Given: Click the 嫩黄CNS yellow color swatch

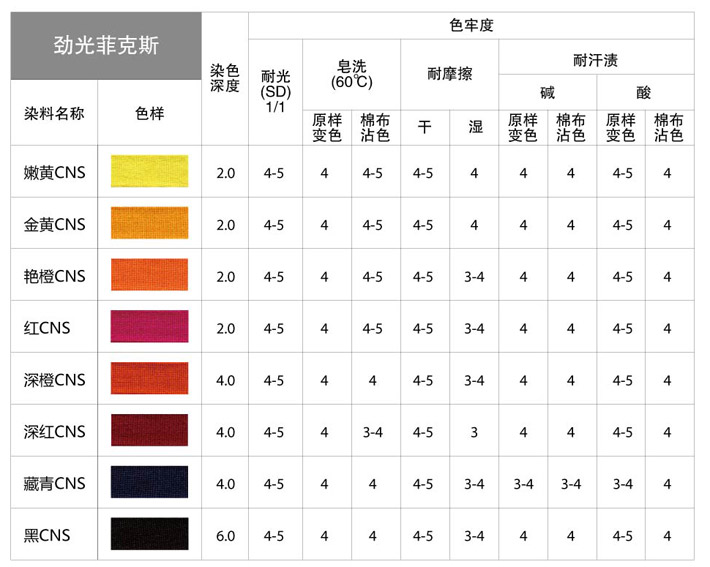Looking at the screenshot, I should click(x=149, y=173).
